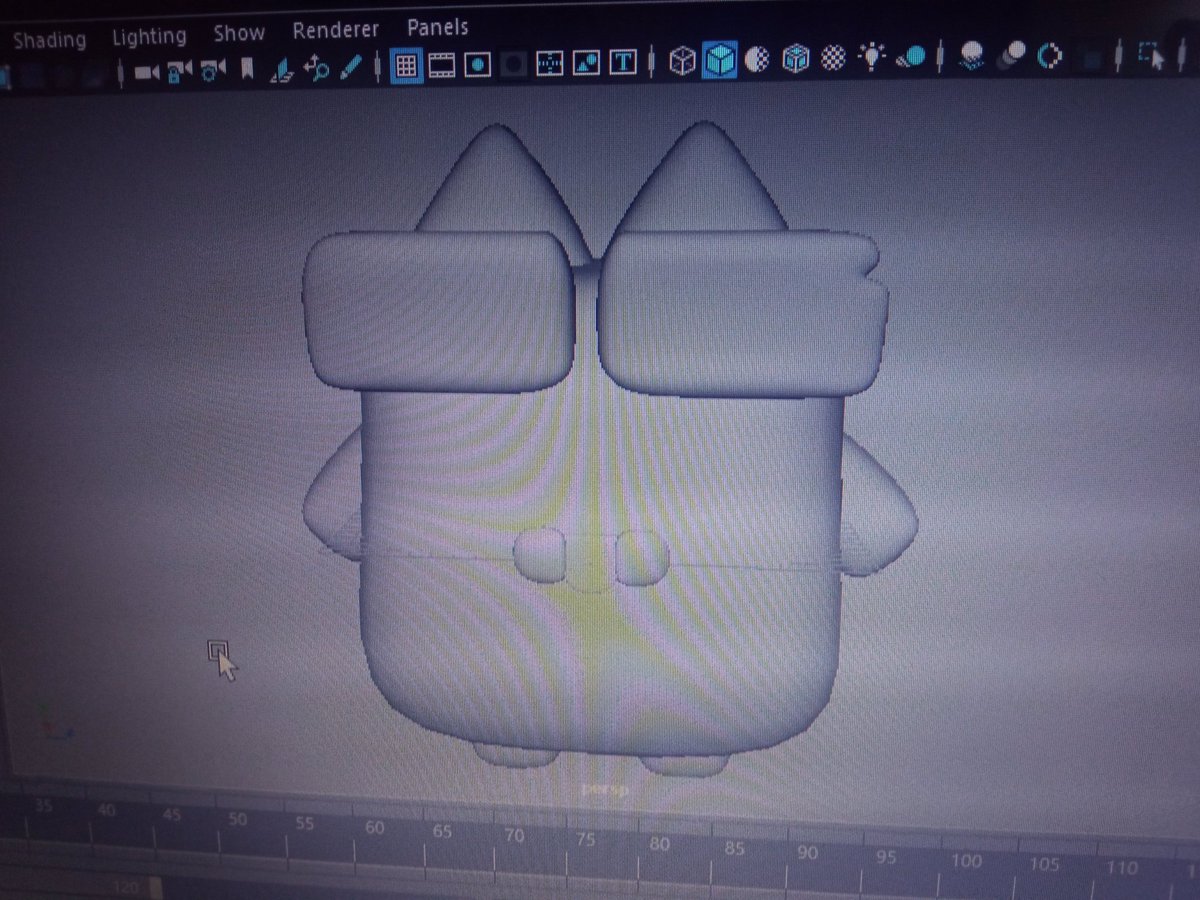This screenshot has width=1200, height=900.
Task: Click the range field showing 120
Action: (128, 888)
